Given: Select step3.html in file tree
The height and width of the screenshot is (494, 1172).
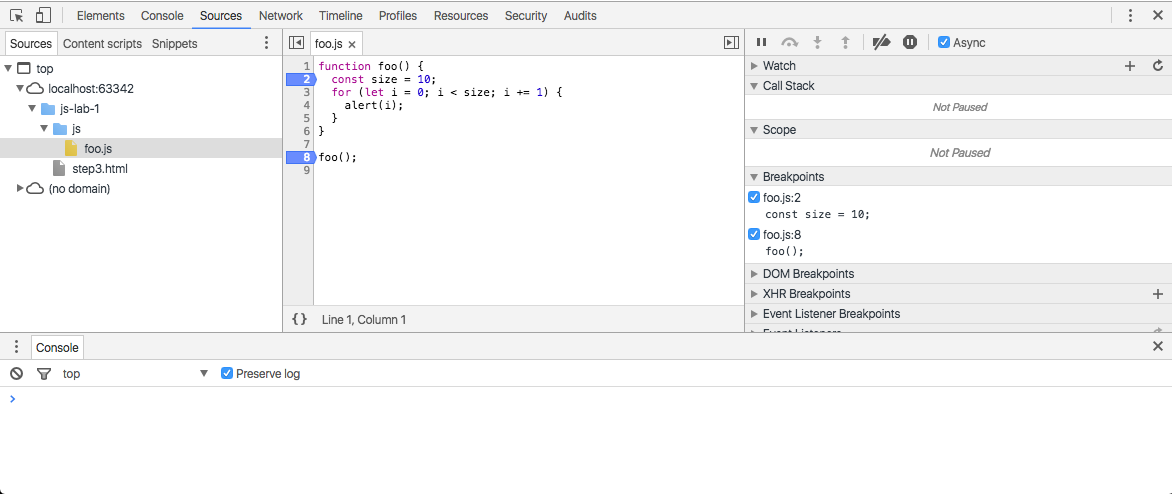Looking at the screenshot, I should (99, 168).
